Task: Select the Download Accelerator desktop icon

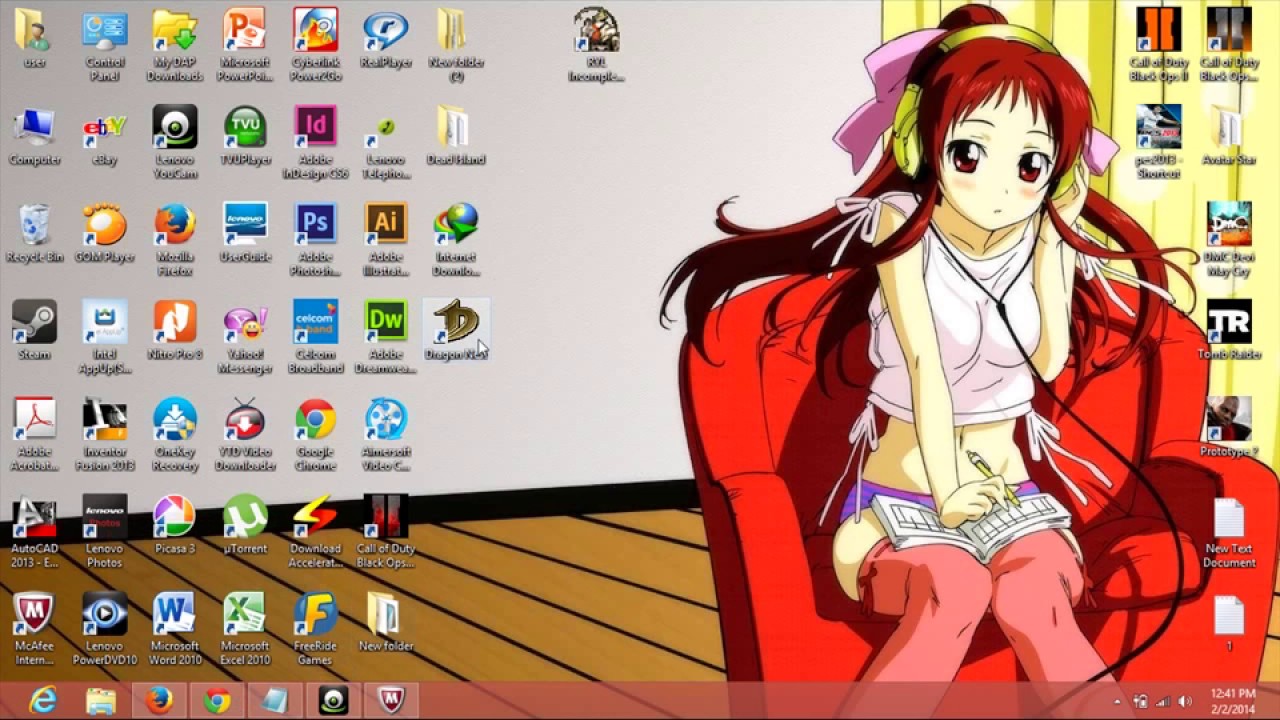Action: coord(315,532)
